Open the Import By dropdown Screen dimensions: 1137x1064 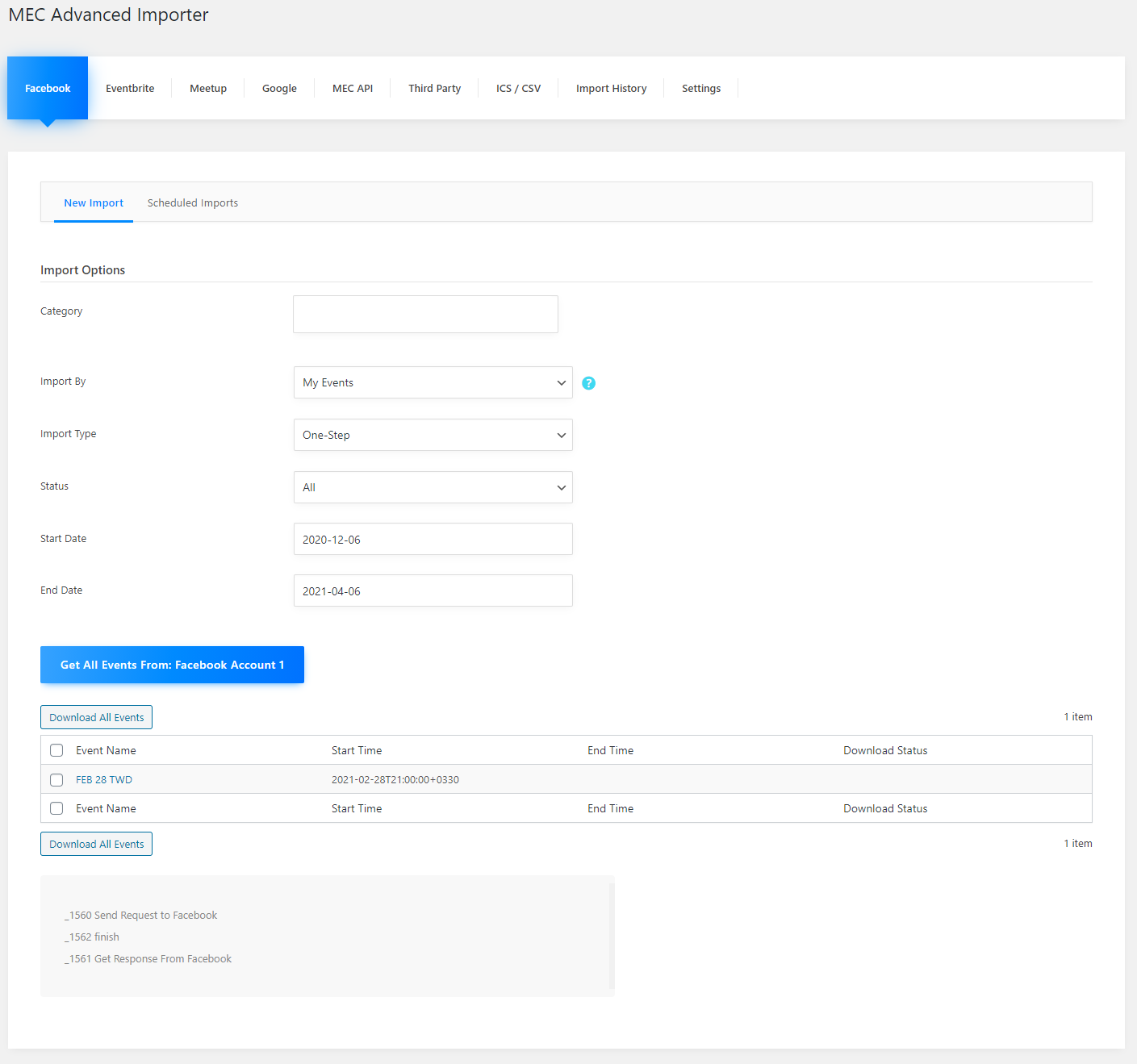pyautogui.click(x=433, y=382)
